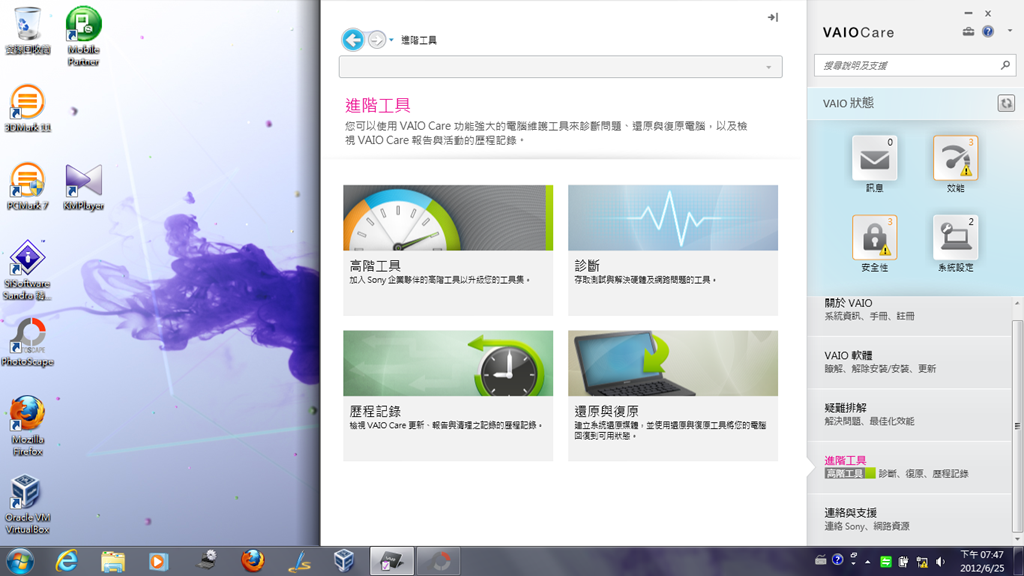Viewport: 1024px width, 576px height.
Task: Click the 高階工具 highlighted sub-label in sidebar
Action: click(x=844, y=473)
